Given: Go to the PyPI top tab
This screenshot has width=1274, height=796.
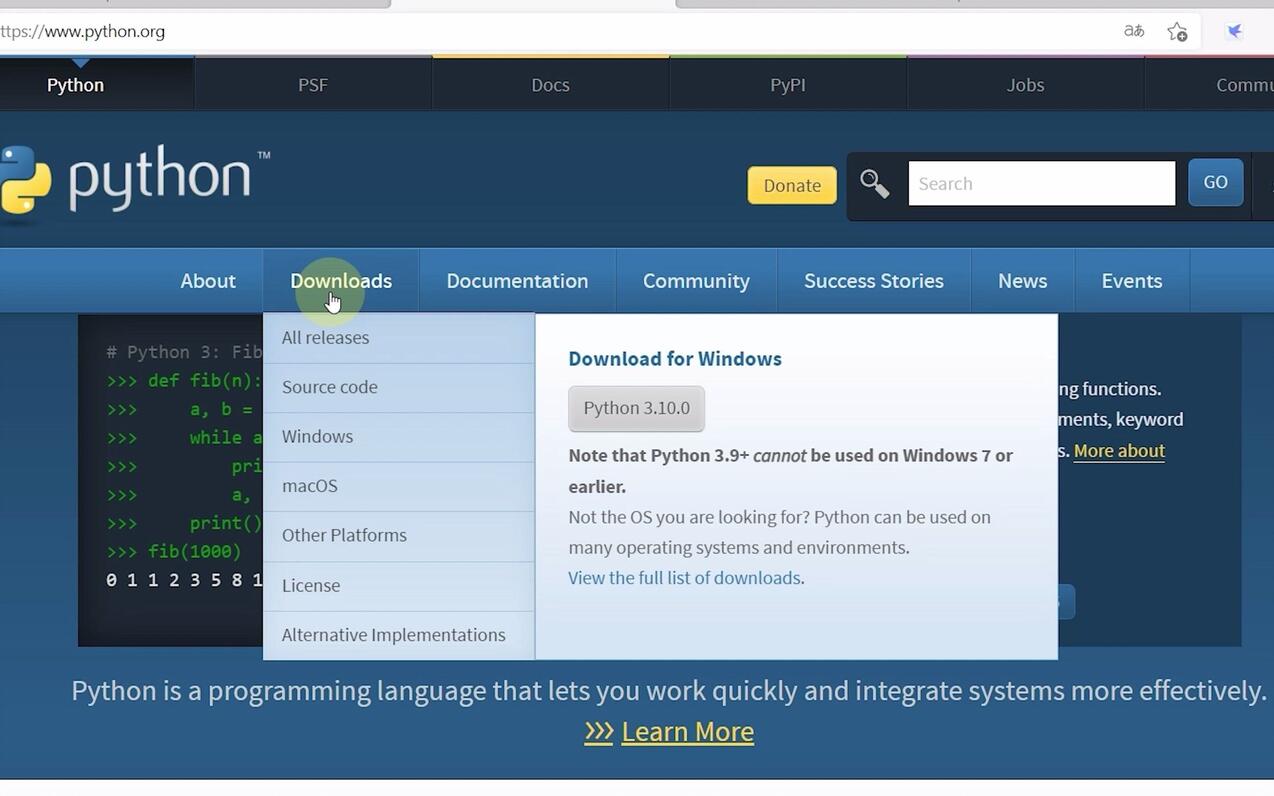Looking at the screenshot, I should click(x=788, y=85).
